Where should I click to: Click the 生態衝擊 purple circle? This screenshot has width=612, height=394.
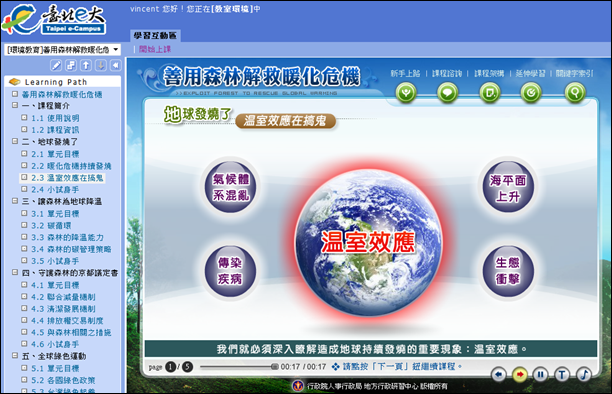point(507,271)
